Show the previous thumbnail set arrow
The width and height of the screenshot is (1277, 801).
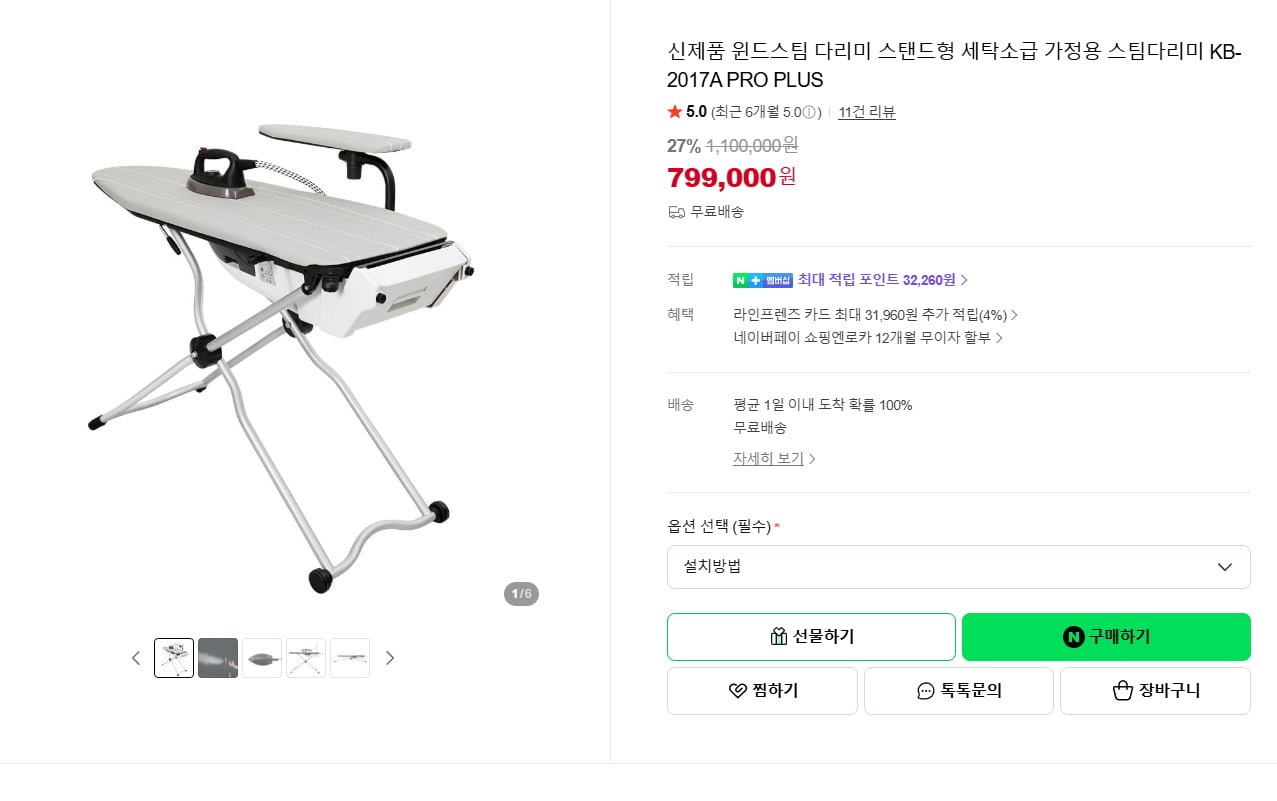(x=136, y=658)
